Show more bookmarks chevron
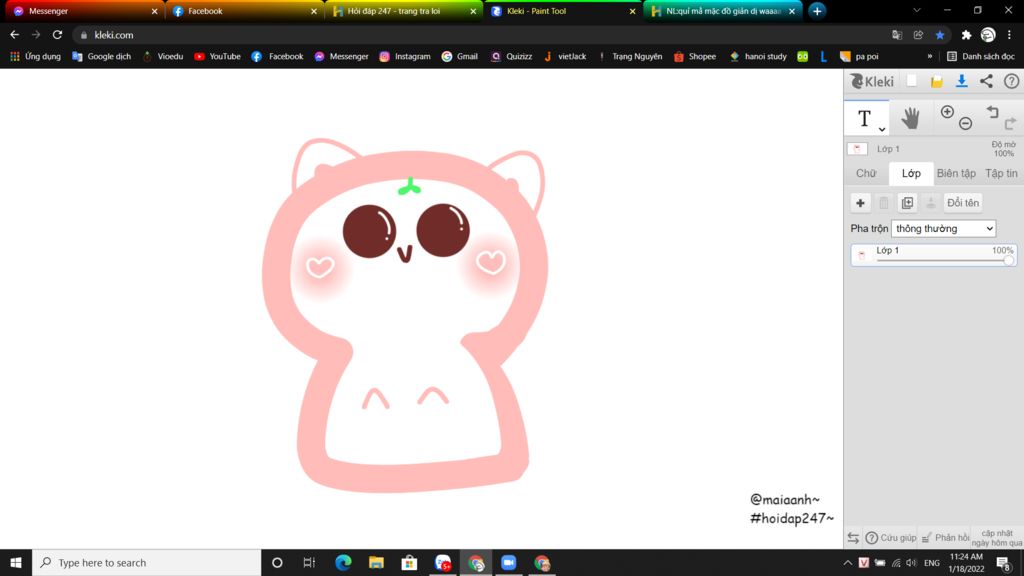 point(930,56)
